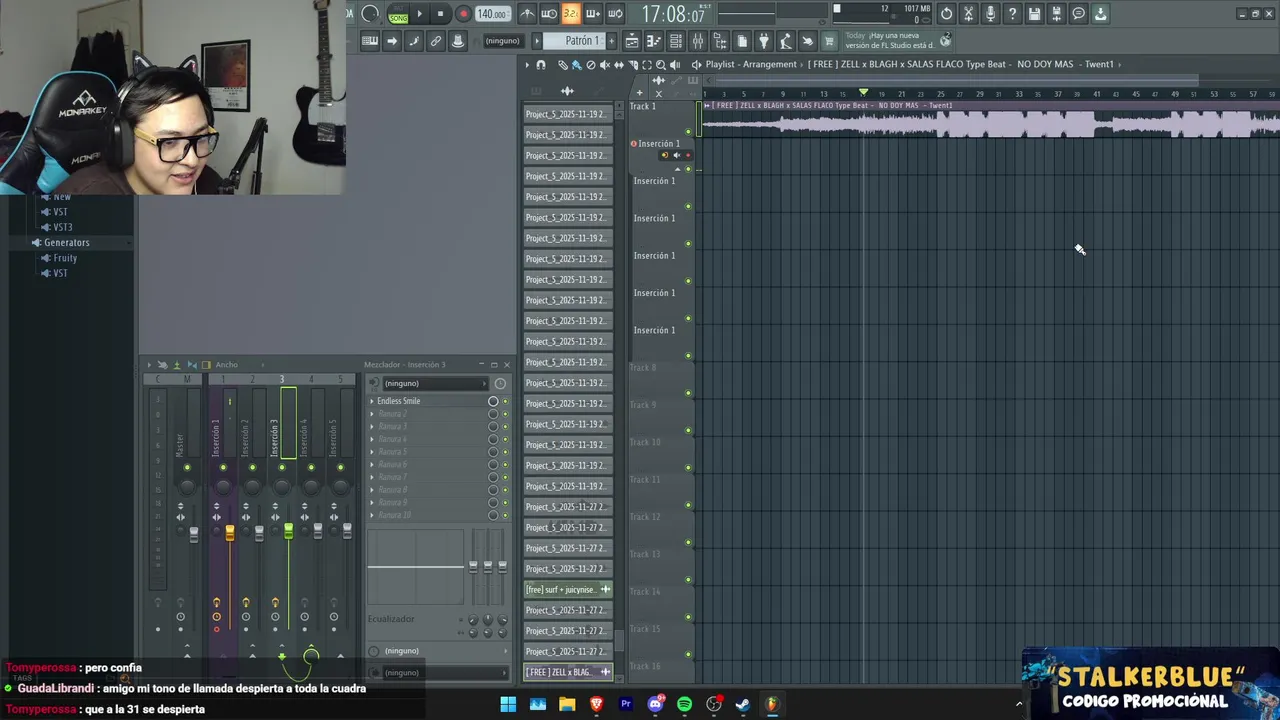Select the playlist mute tool

click(x=605, y=64)
